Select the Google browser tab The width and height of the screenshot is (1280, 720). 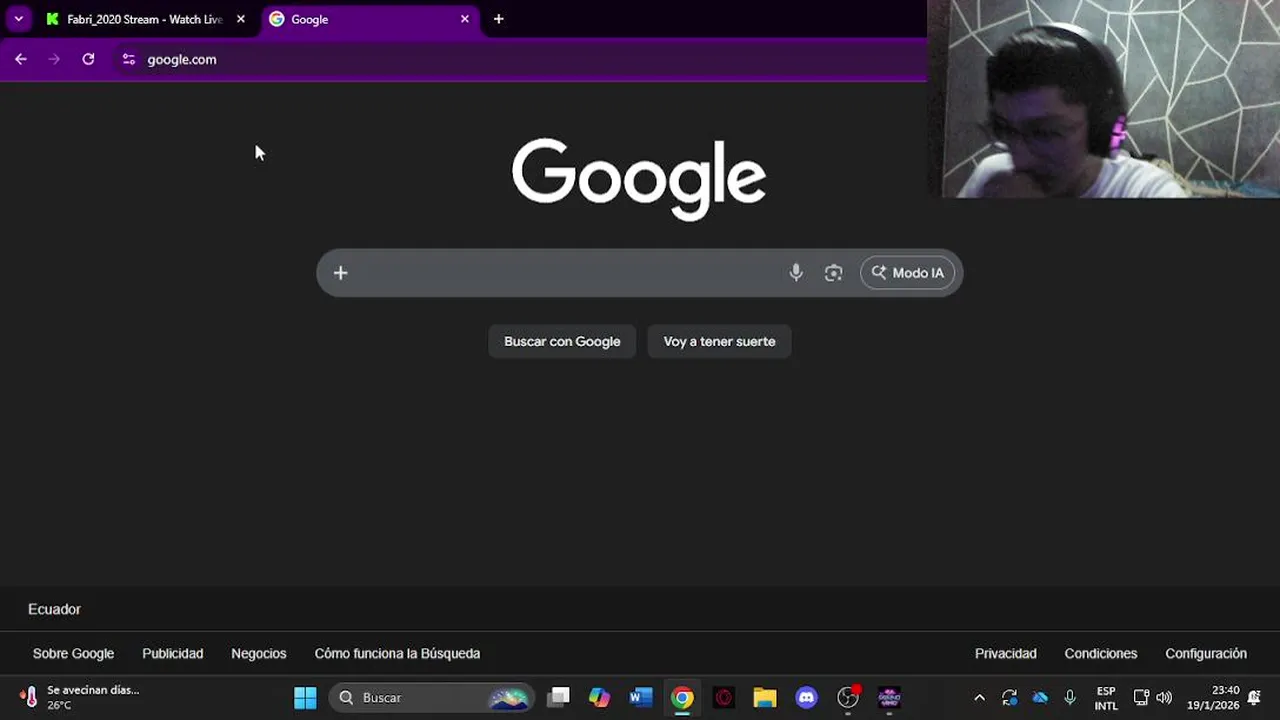tap(369, 19)
